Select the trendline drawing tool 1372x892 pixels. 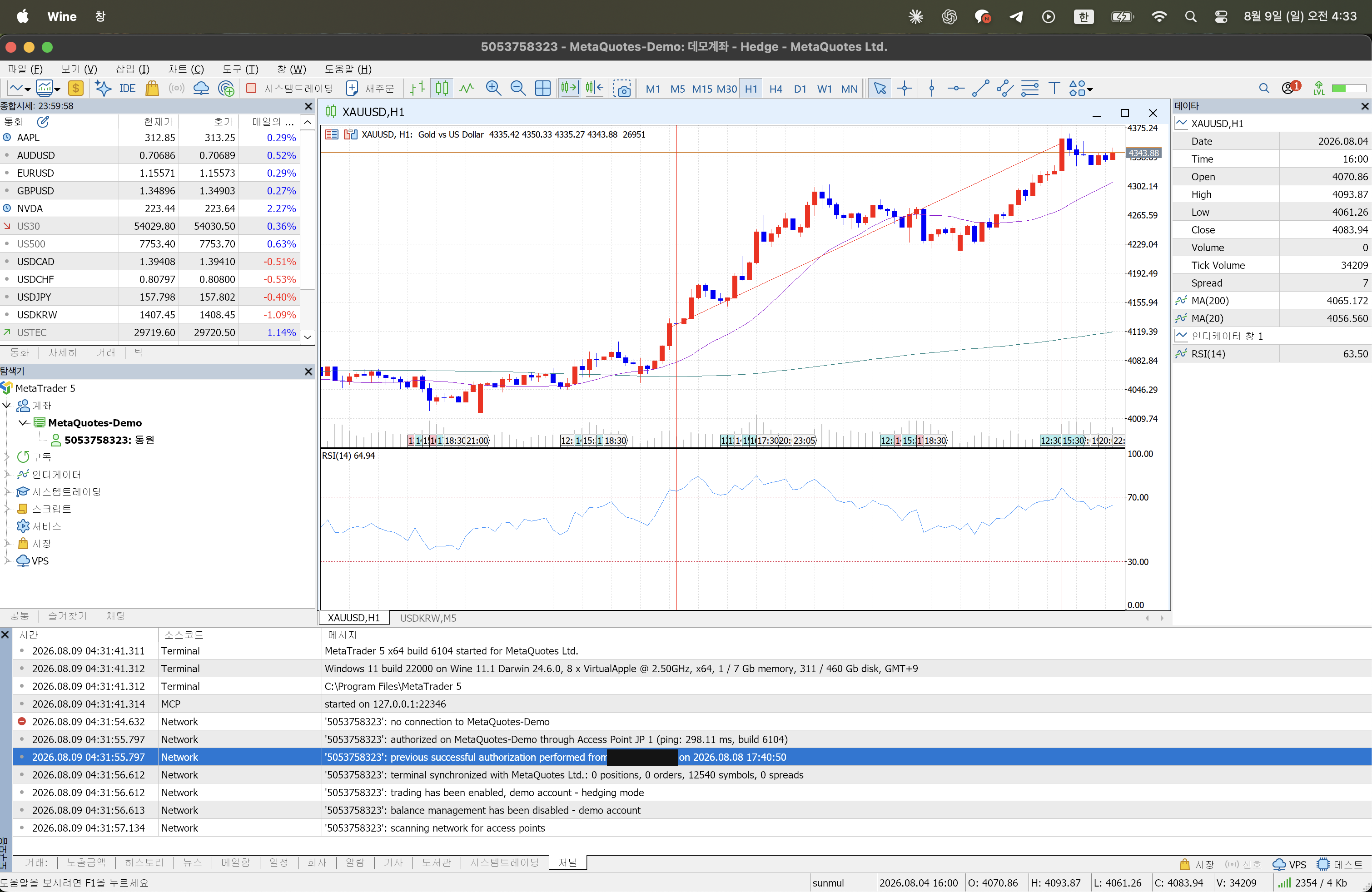[980, 88]
